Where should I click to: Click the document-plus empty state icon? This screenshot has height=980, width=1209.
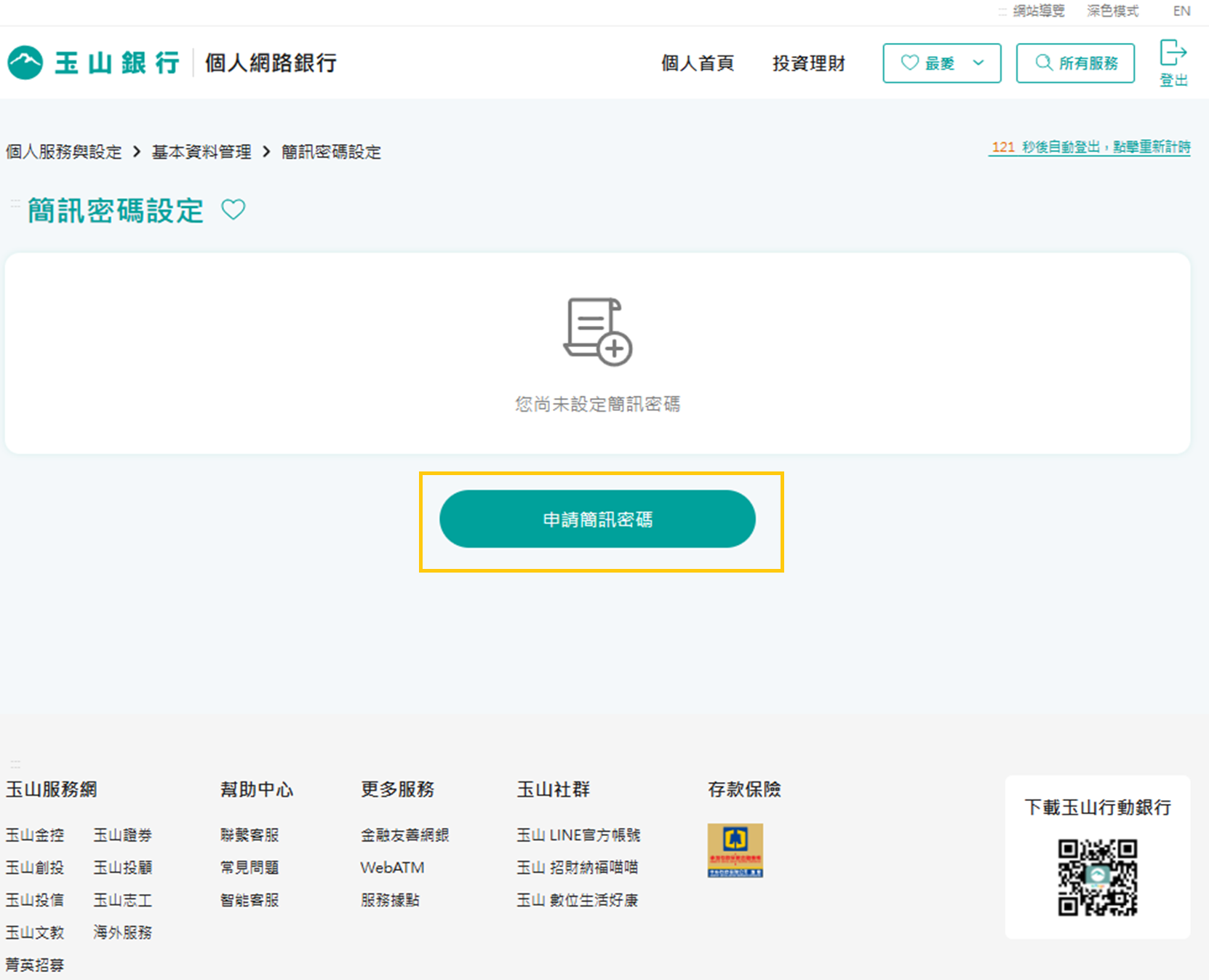[598, 331]
